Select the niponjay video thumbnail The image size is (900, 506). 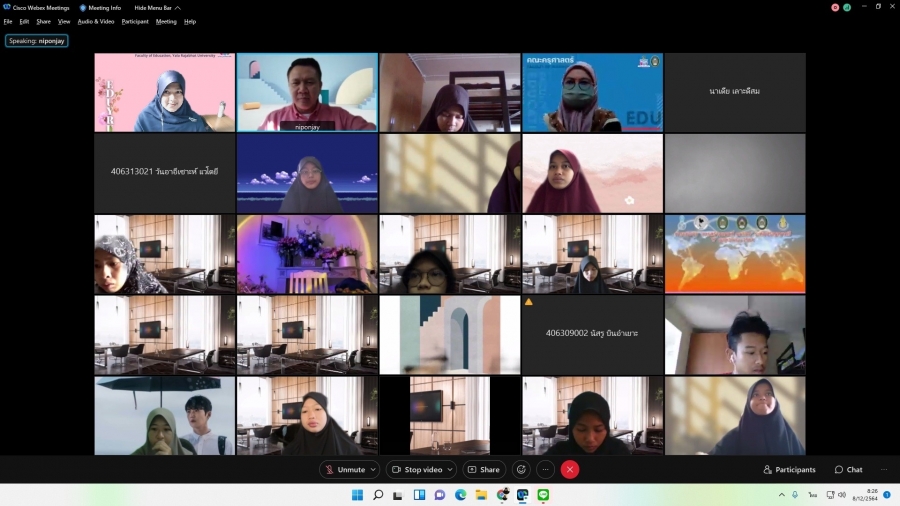[307, 92]
